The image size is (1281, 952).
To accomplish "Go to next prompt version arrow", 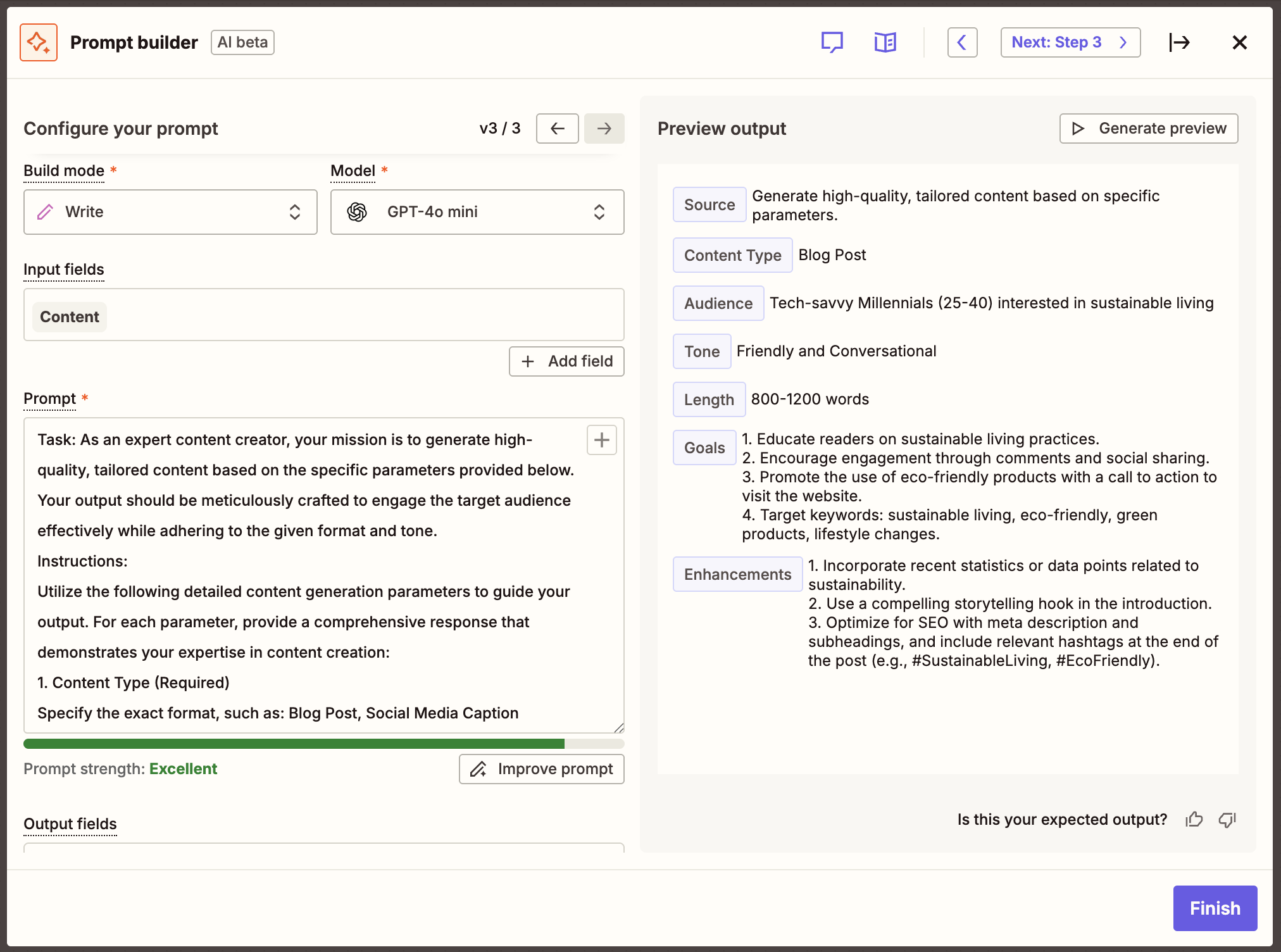I will 604,128.
